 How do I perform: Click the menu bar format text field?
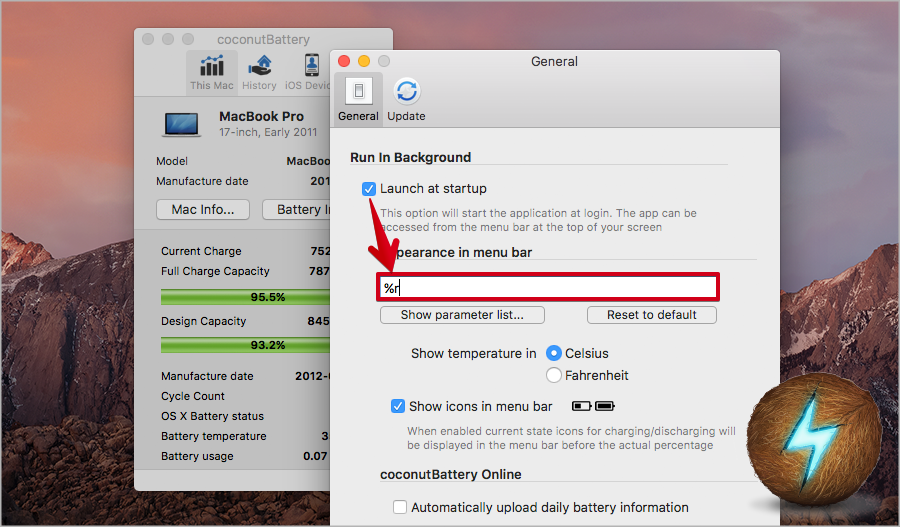[x=548, y=287]
